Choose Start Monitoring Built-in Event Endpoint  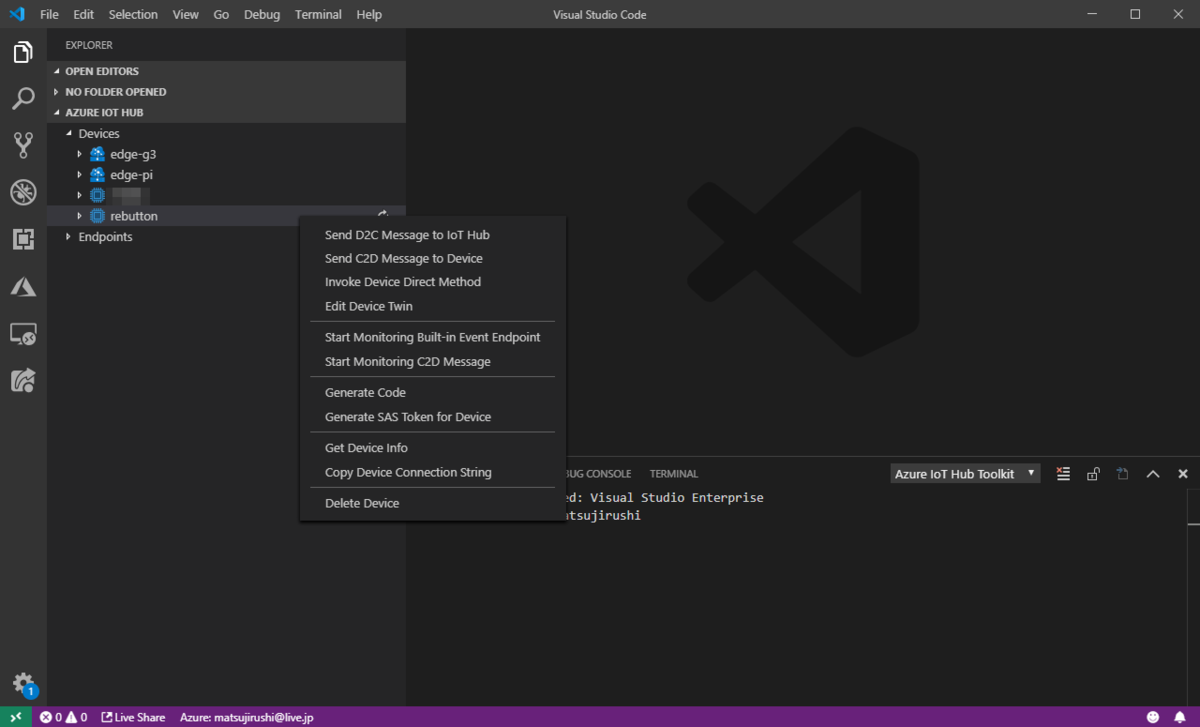[432, 337]
